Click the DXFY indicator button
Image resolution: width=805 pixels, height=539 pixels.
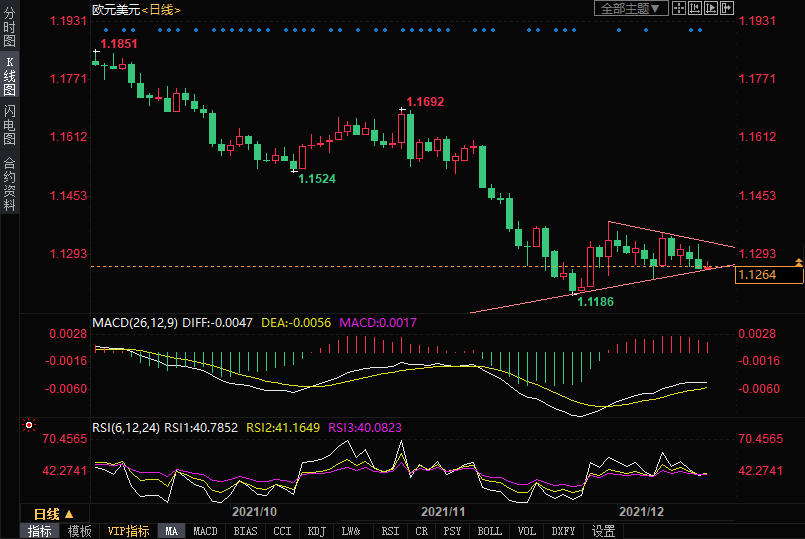pyautogui.click(x=563, y=531)
